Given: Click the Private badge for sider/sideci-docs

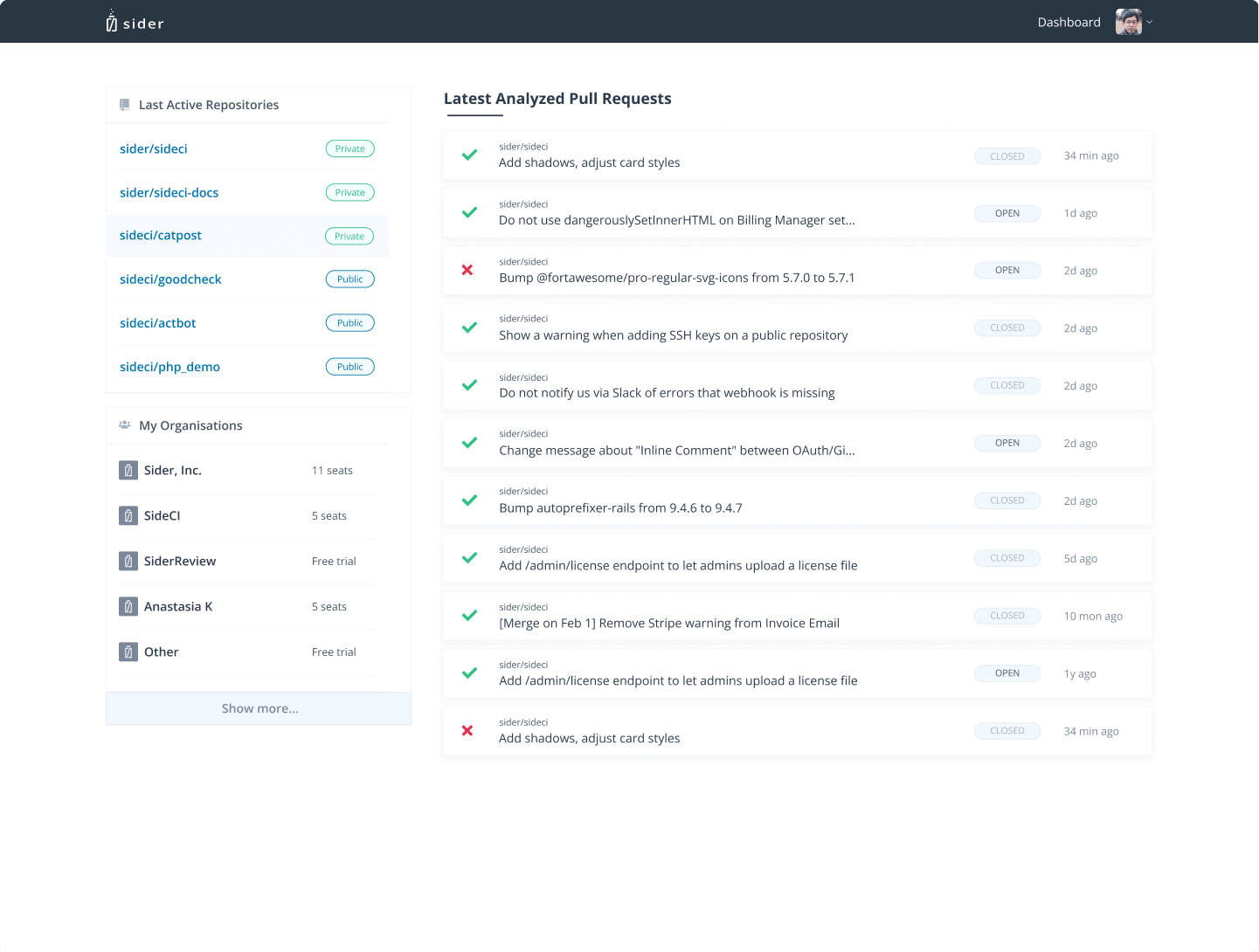Looking at the screenshot, I should 350,192.
